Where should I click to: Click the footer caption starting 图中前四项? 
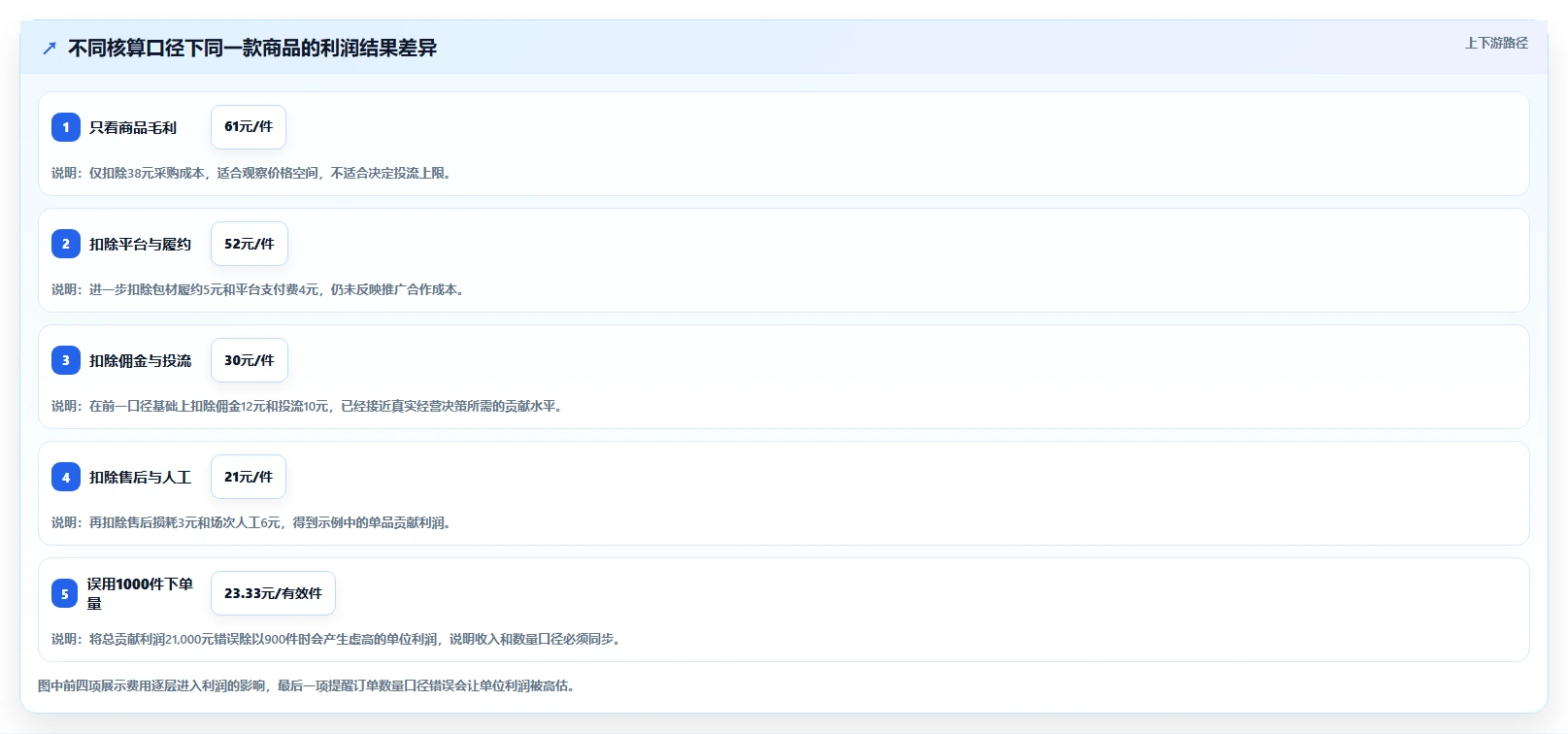[x=308, y=685]
